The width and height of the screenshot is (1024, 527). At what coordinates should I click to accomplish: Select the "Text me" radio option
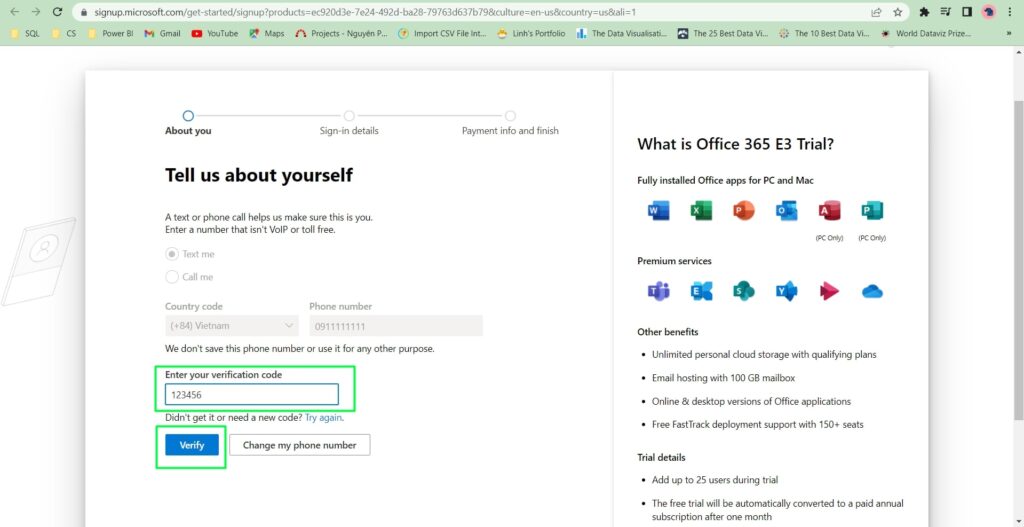(x=172, y=254)
